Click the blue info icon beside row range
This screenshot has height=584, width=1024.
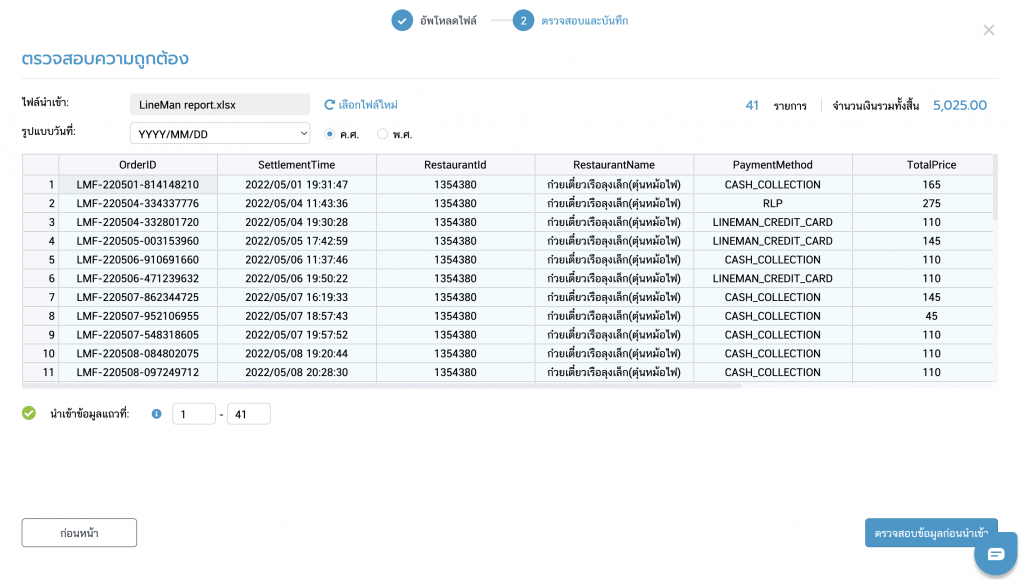pyautogui.click(x=156, y=414)
